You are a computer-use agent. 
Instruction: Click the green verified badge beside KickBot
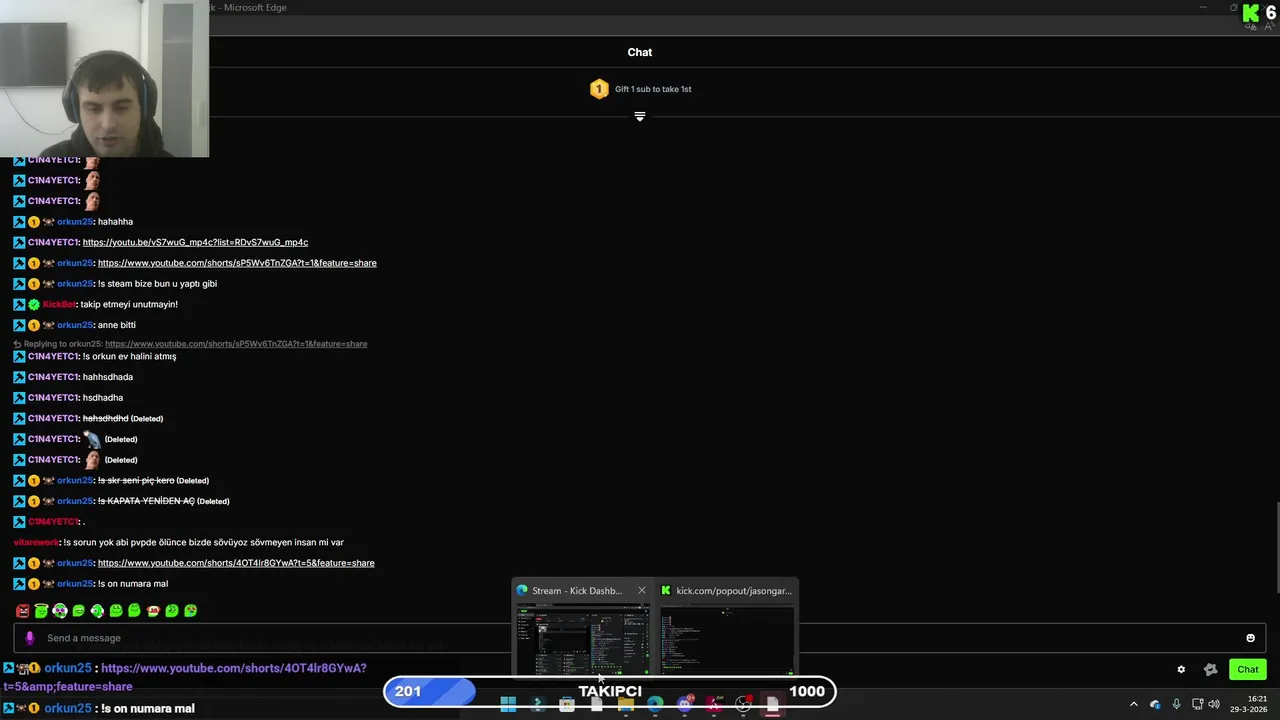click(x=34, y=304)
